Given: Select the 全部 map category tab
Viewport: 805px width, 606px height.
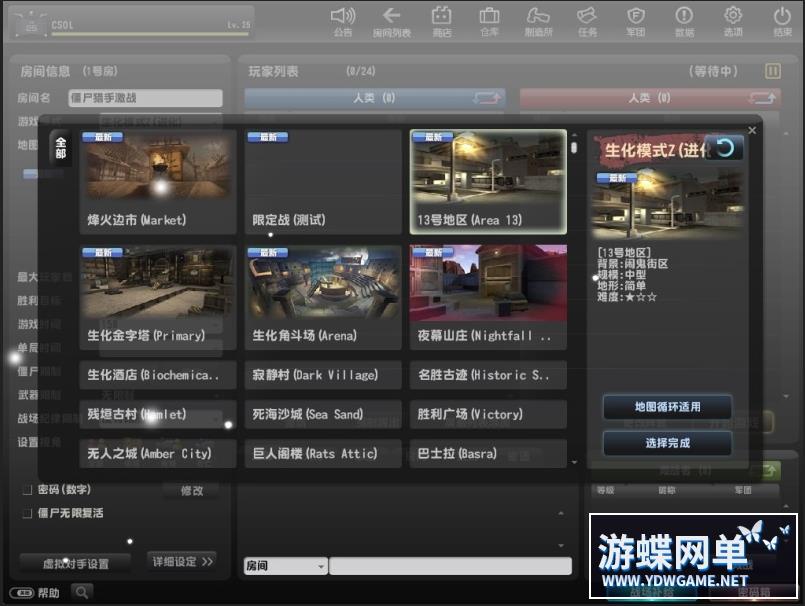Looking at the screenshot, I should pyautogui.click(x=60, y=147).
